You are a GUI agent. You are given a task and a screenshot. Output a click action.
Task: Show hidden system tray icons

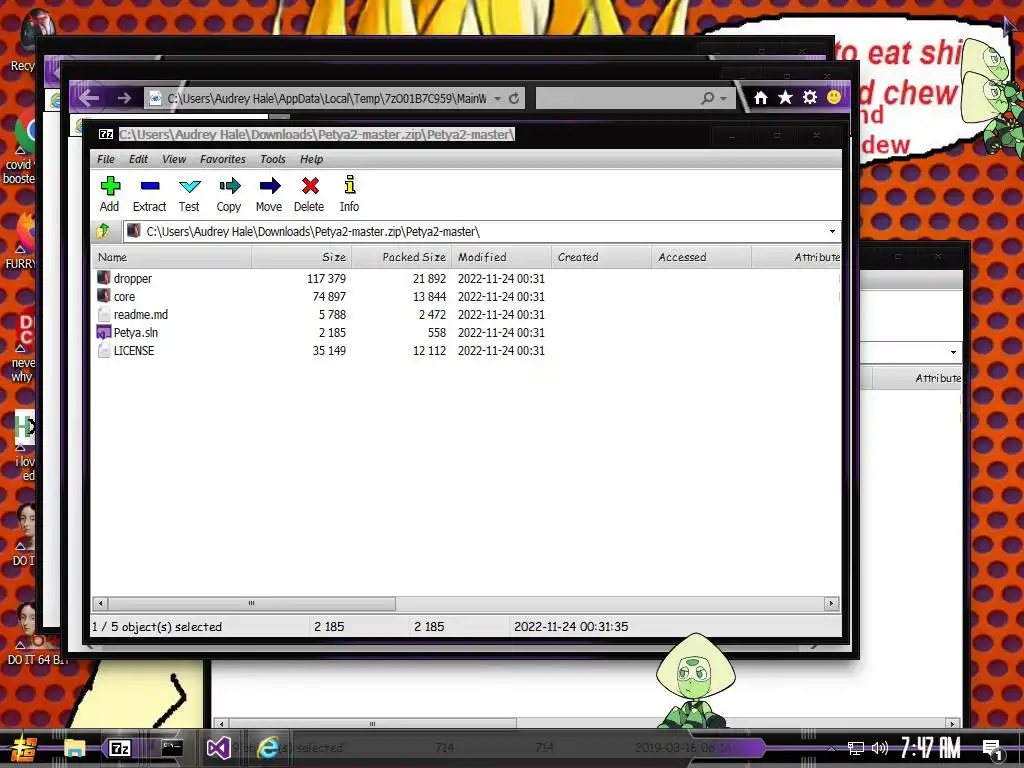coord(831,748)
